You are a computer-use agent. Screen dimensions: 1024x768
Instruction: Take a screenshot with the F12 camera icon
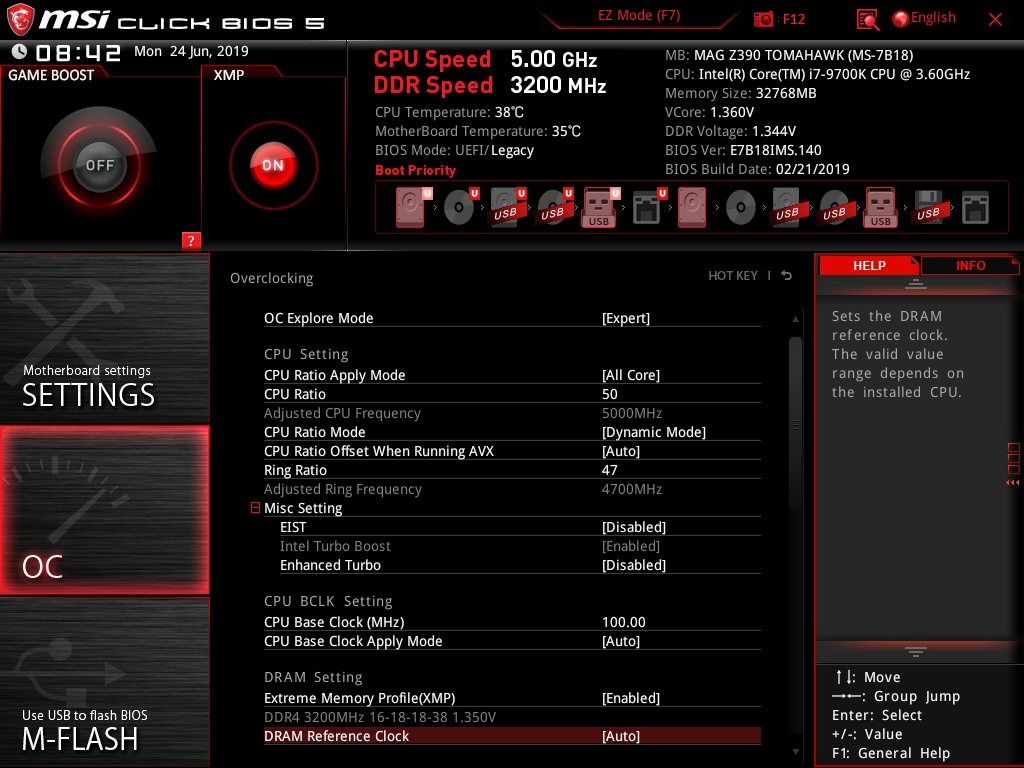pyautogui.click(x=763, y=19)
